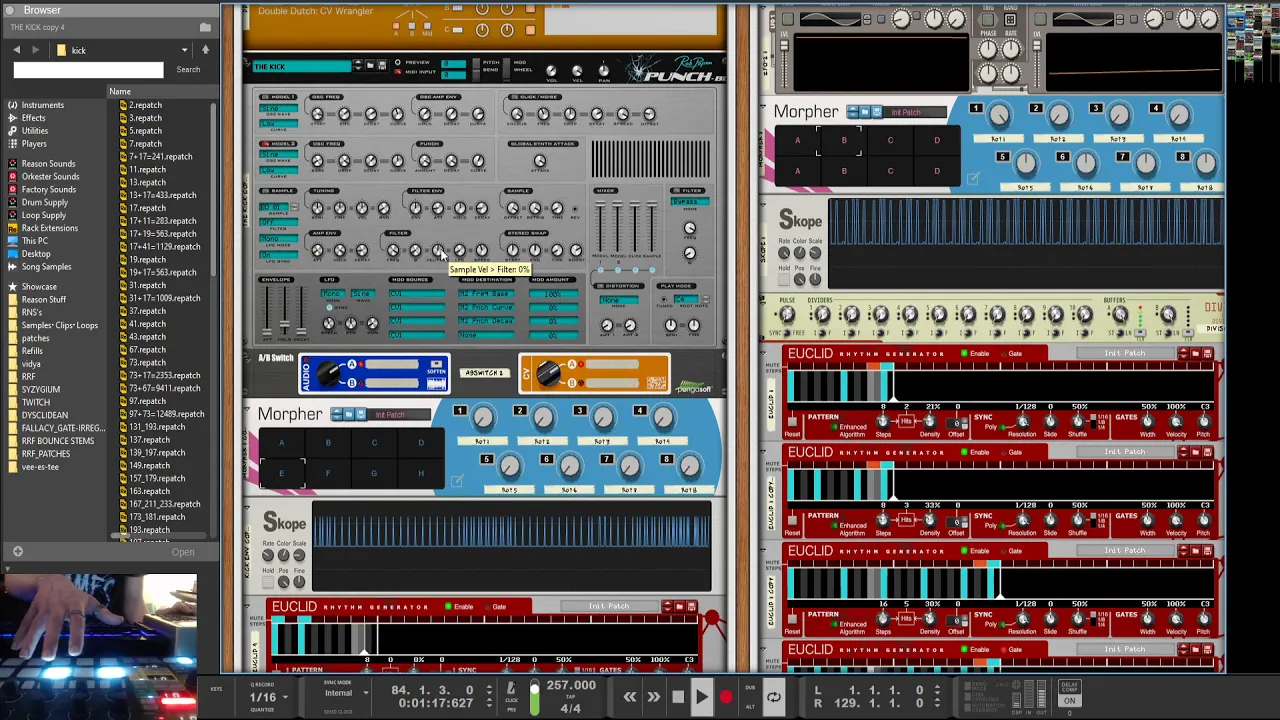The image size is (1280, 720).
Task: Click the A/B Switch audio selector knob
Action: [x=328, y=374]
